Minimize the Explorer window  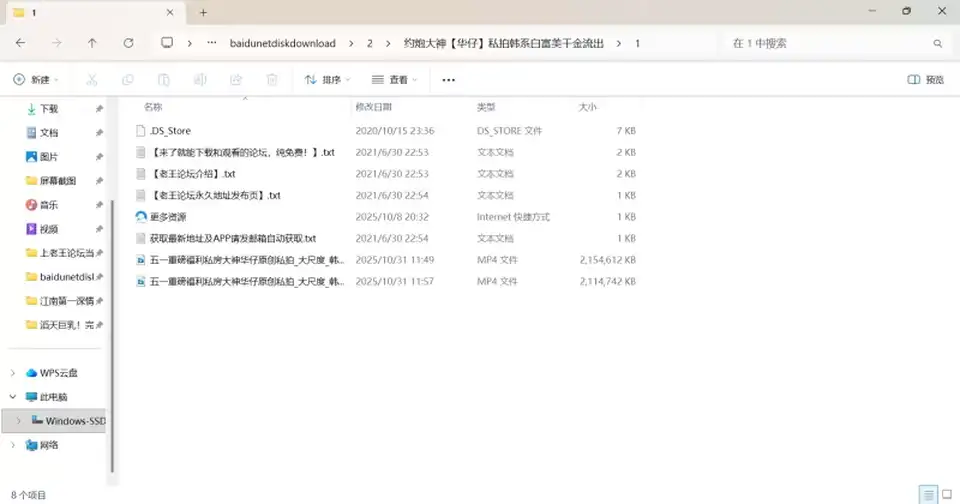click(x=872, y=11)
